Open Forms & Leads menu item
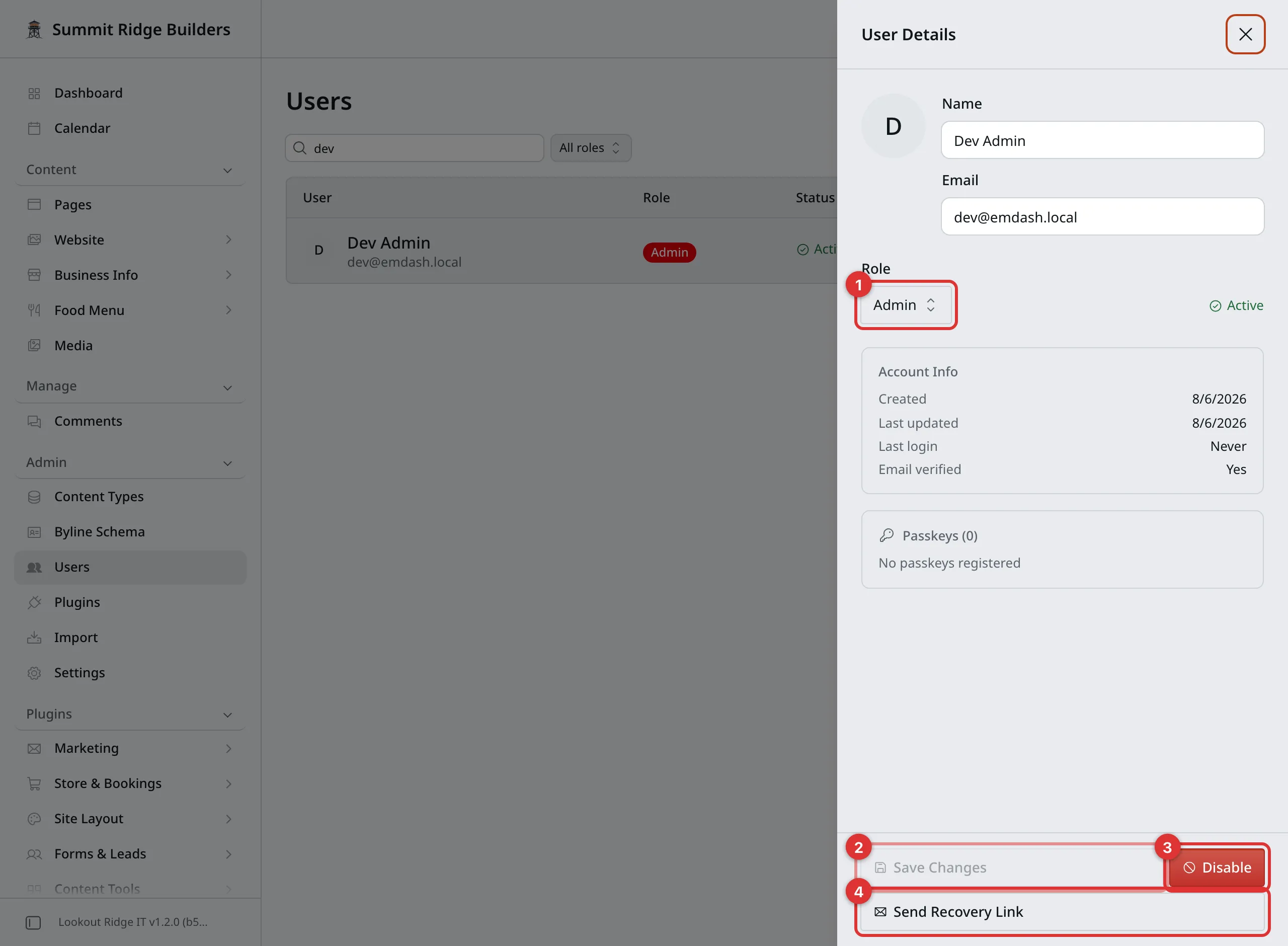The width and height of the screenshot is (1288, 946). (x=130, y=854)
